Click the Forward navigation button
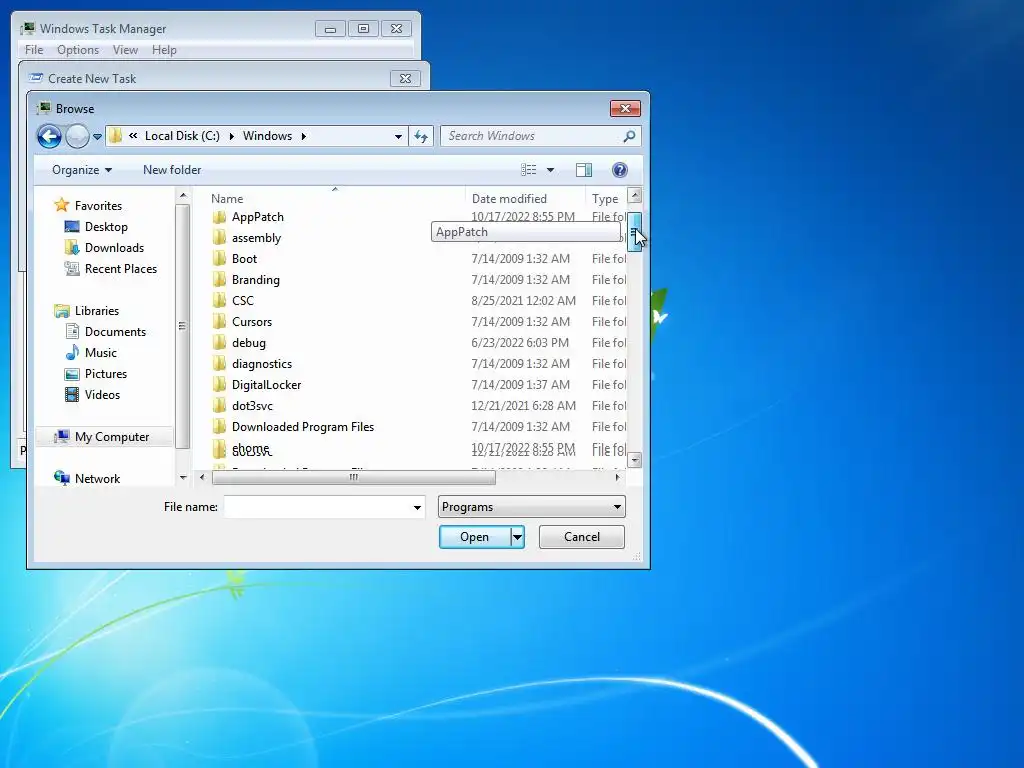Screen dimensions: 1024x768 [x=77, y=136]
